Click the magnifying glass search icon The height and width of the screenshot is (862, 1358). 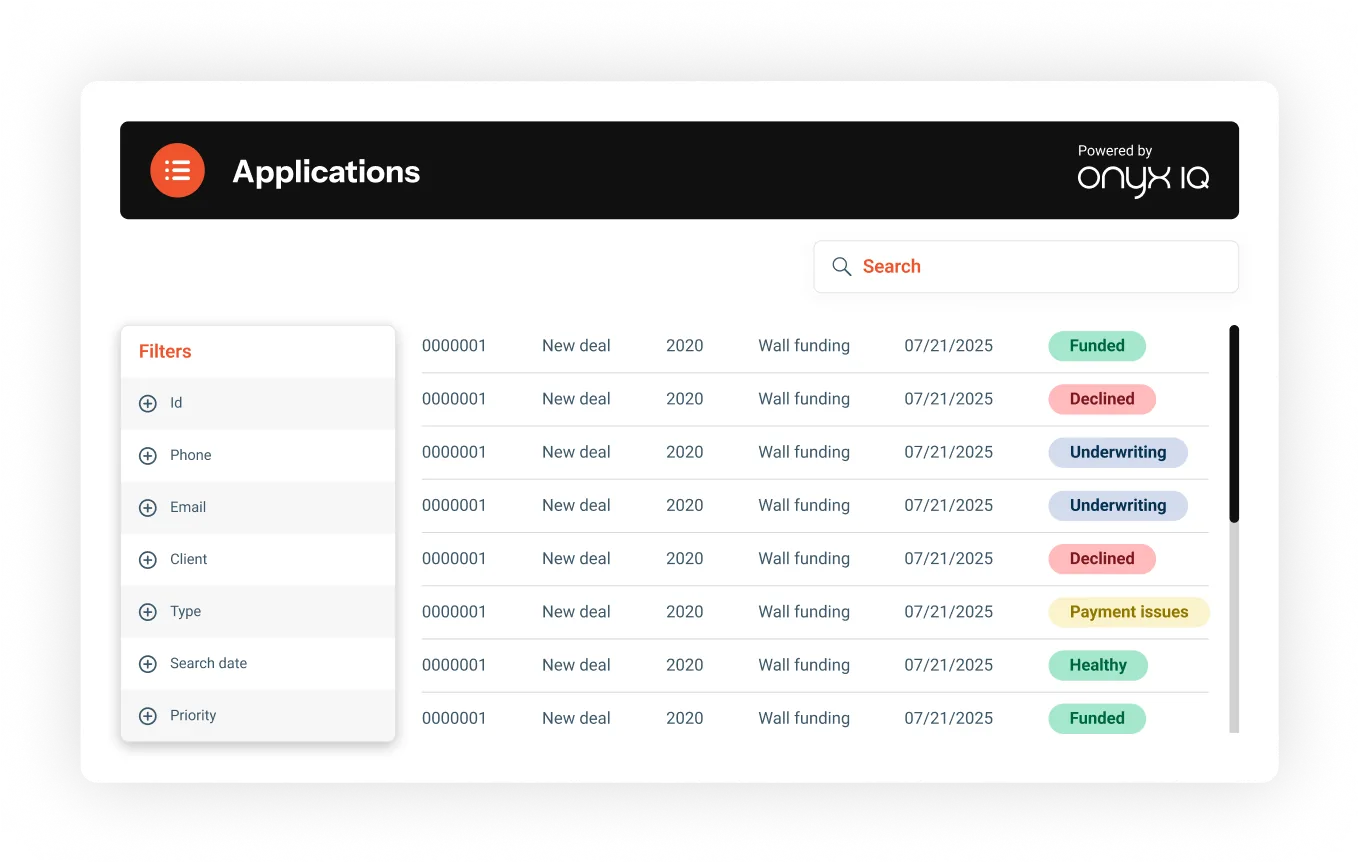coord(842,267)
